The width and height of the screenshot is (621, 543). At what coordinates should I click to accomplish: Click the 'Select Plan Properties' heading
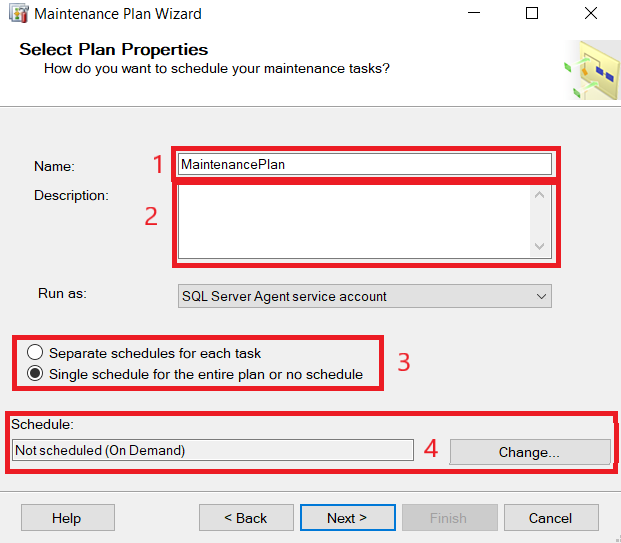114,49
